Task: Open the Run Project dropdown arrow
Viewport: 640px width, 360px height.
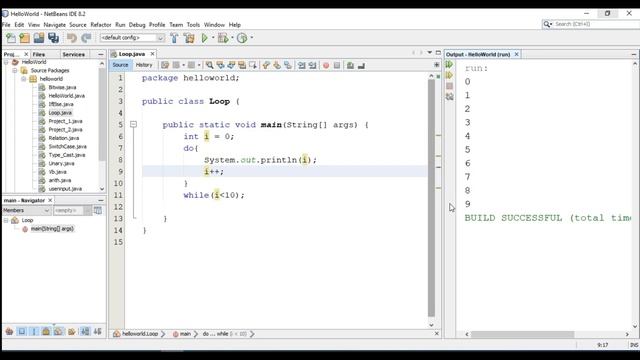Action: coord(213,38)
